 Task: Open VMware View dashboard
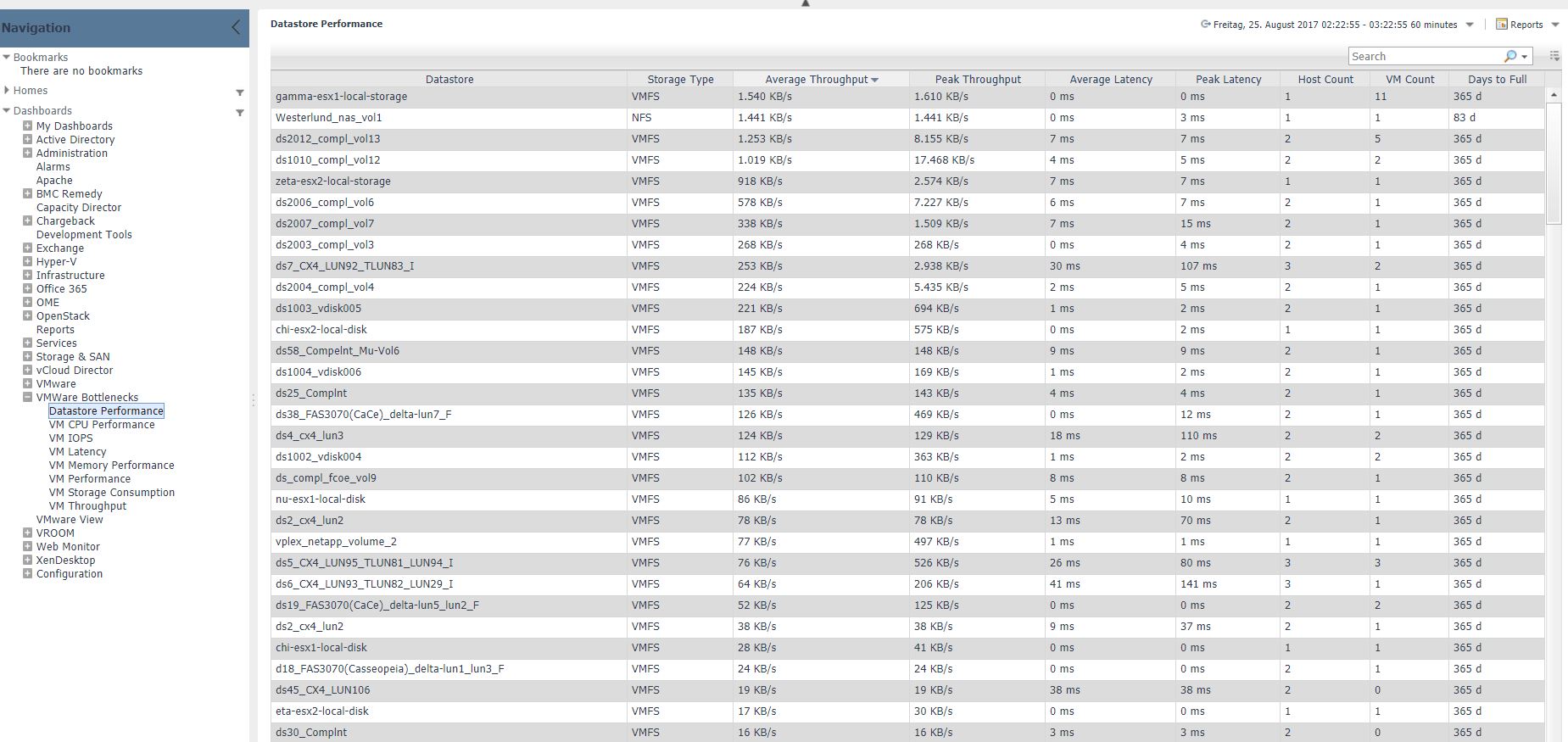70,520
